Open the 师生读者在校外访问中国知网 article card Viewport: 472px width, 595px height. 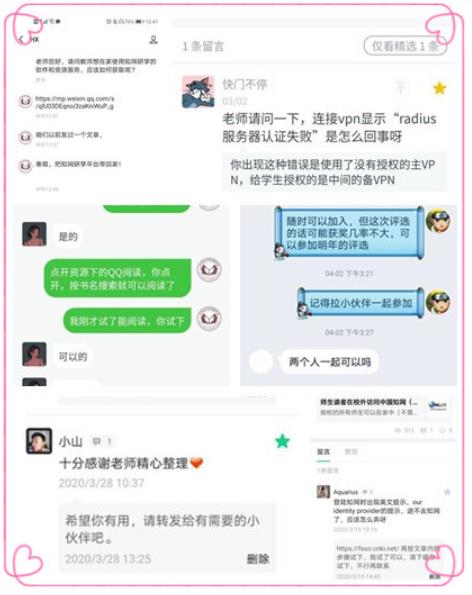click(384, 407)
